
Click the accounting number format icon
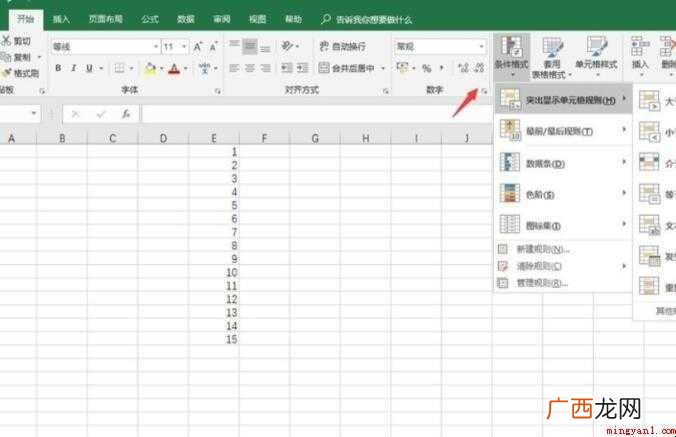[x=402, y=68]
